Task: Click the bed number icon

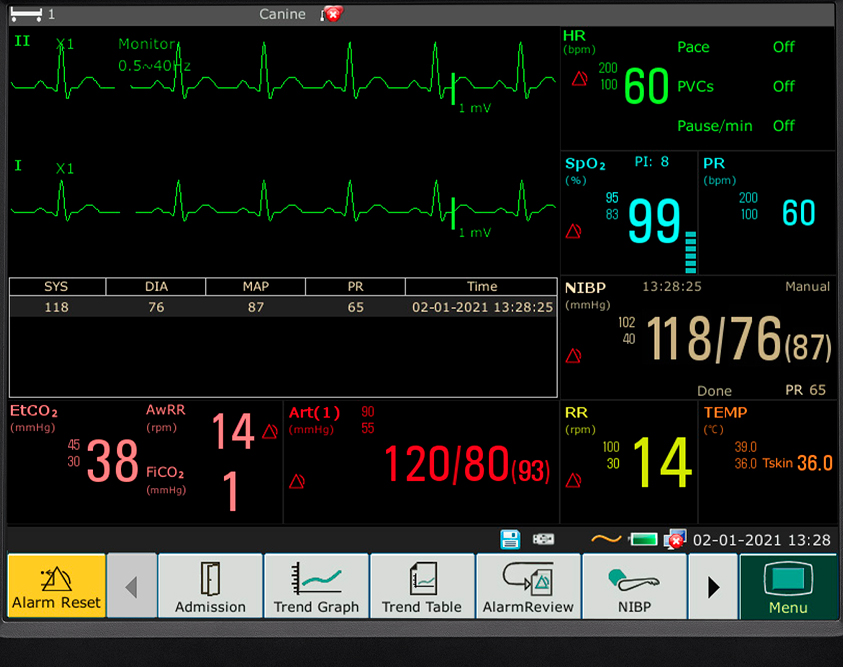Action: click(x=26, y=15)
